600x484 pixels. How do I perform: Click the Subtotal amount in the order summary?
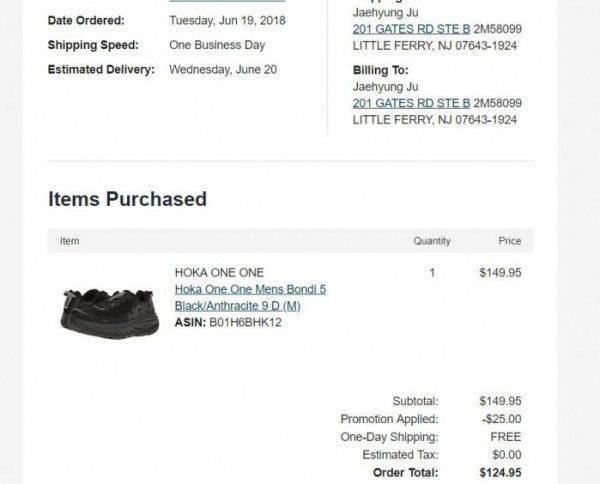click(501, 401)
